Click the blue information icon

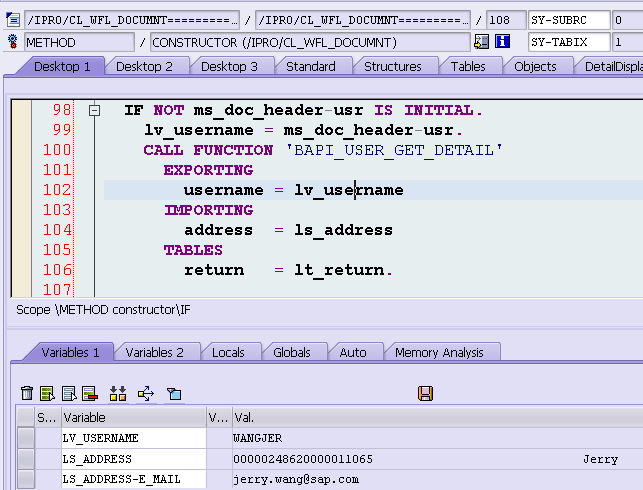[502, 41]
